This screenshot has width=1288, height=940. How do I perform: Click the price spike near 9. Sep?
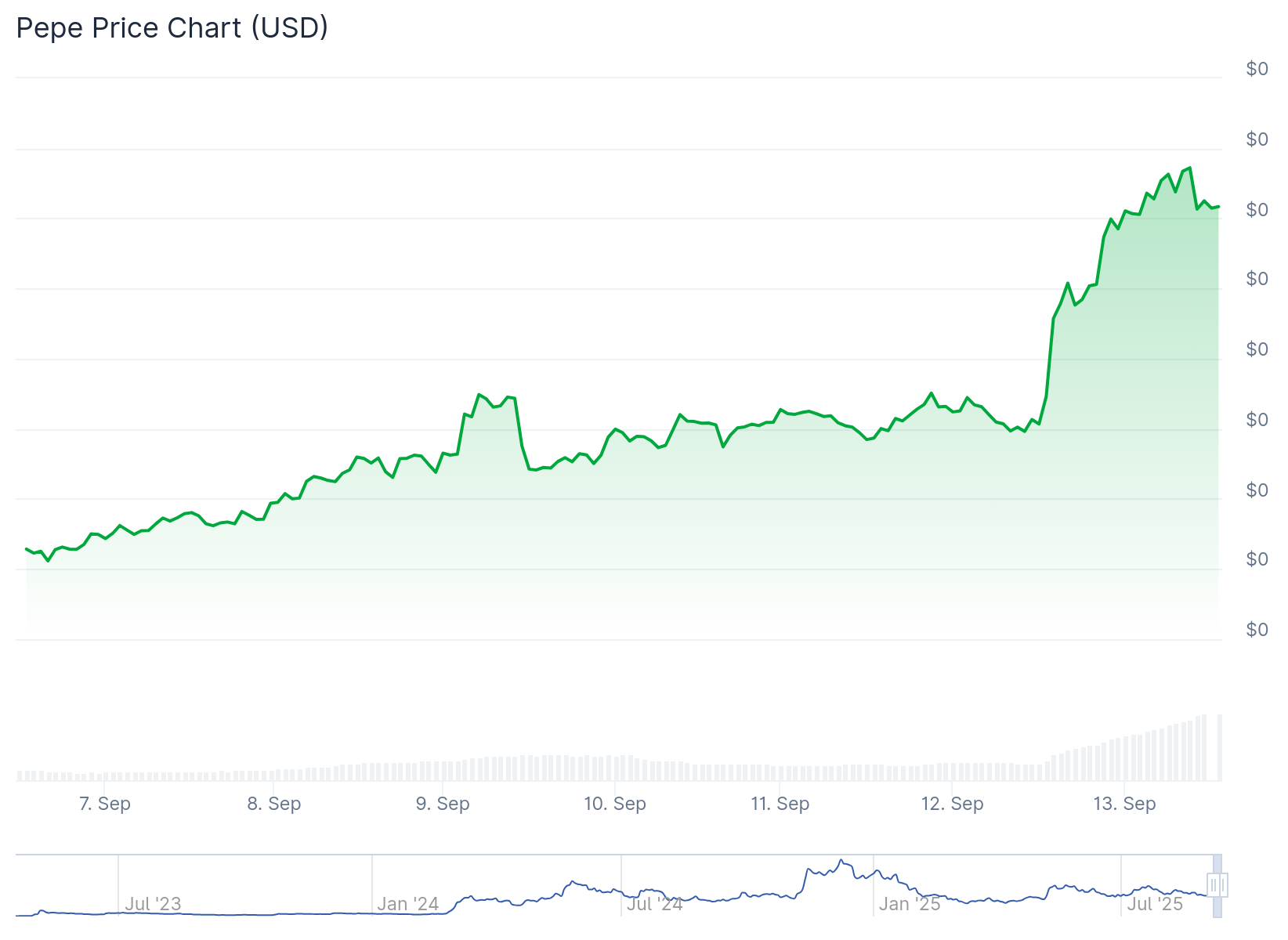click(480, 395)
